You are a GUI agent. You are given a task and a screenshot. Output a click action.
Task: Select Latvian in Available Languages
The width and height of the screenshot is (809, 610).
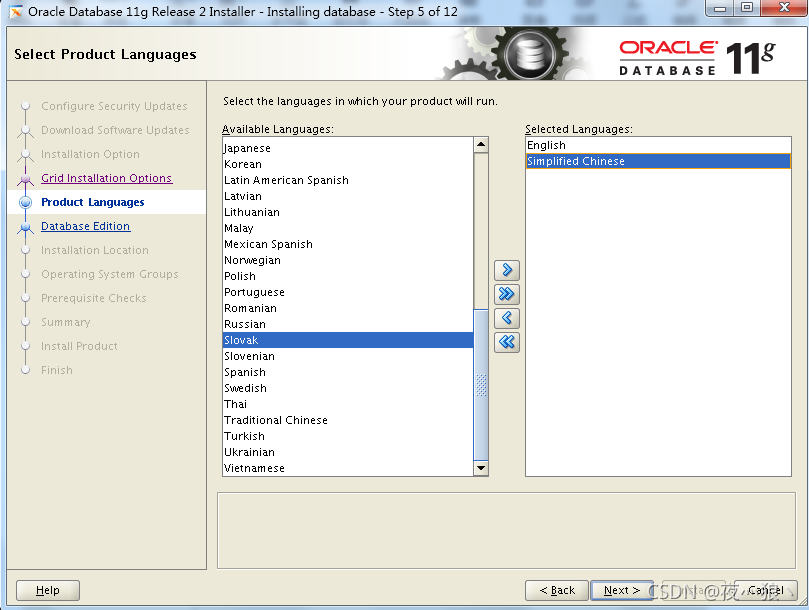(348, 196)
